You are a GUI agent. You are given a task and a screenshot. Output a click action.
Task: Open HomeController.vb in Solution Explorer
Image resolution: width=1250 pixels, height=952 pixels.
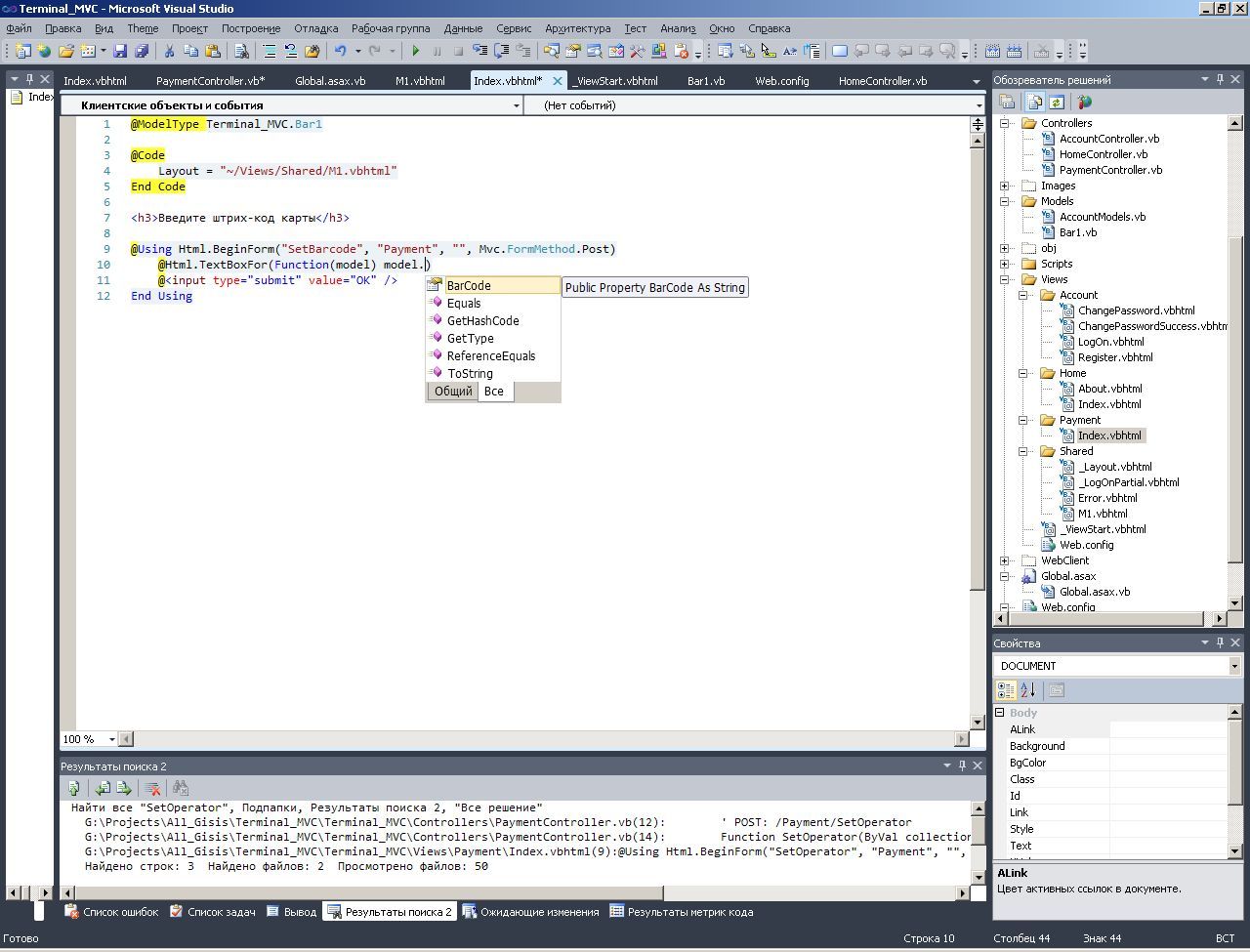pos(1103,154)
